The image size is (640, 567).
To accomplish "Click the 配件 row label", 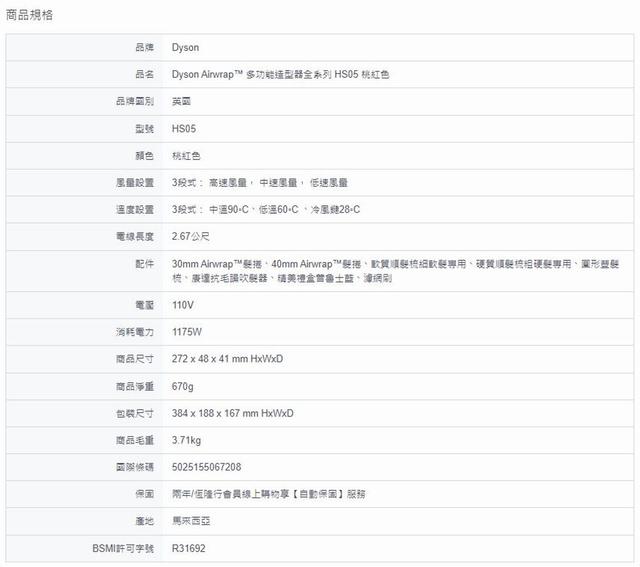I will (143, 262).
